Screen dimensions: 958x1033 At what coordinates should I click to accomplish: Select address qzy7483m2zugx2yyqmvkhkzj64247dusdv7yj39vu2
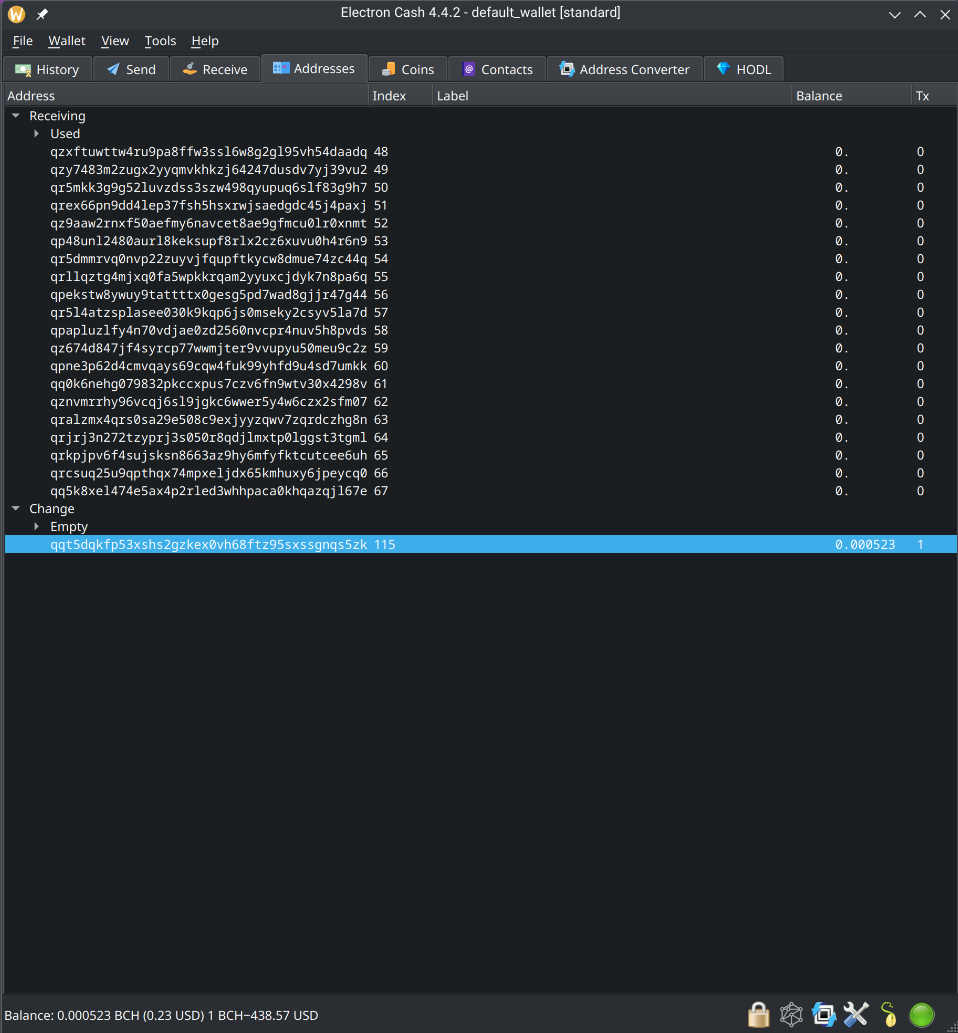(480, 169)
